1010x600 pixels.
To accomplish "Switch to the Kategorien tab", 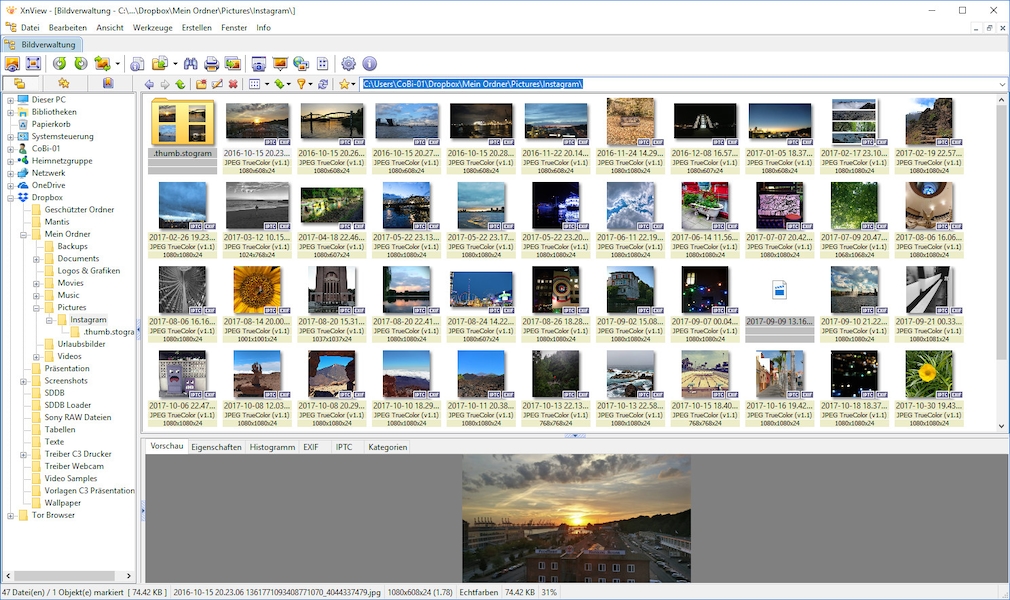I will pos(388,447).
